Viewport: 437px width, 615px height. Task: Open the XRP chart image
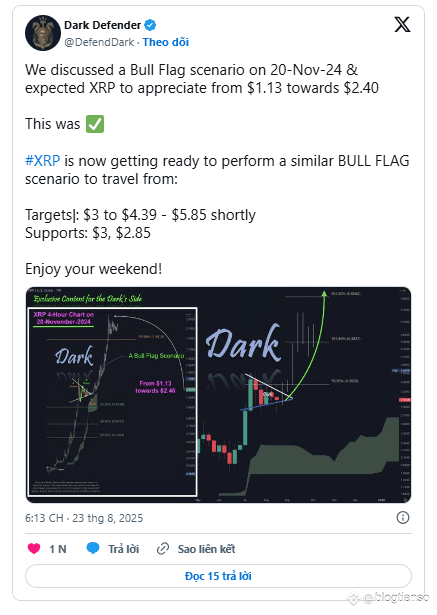coord(218,395)
